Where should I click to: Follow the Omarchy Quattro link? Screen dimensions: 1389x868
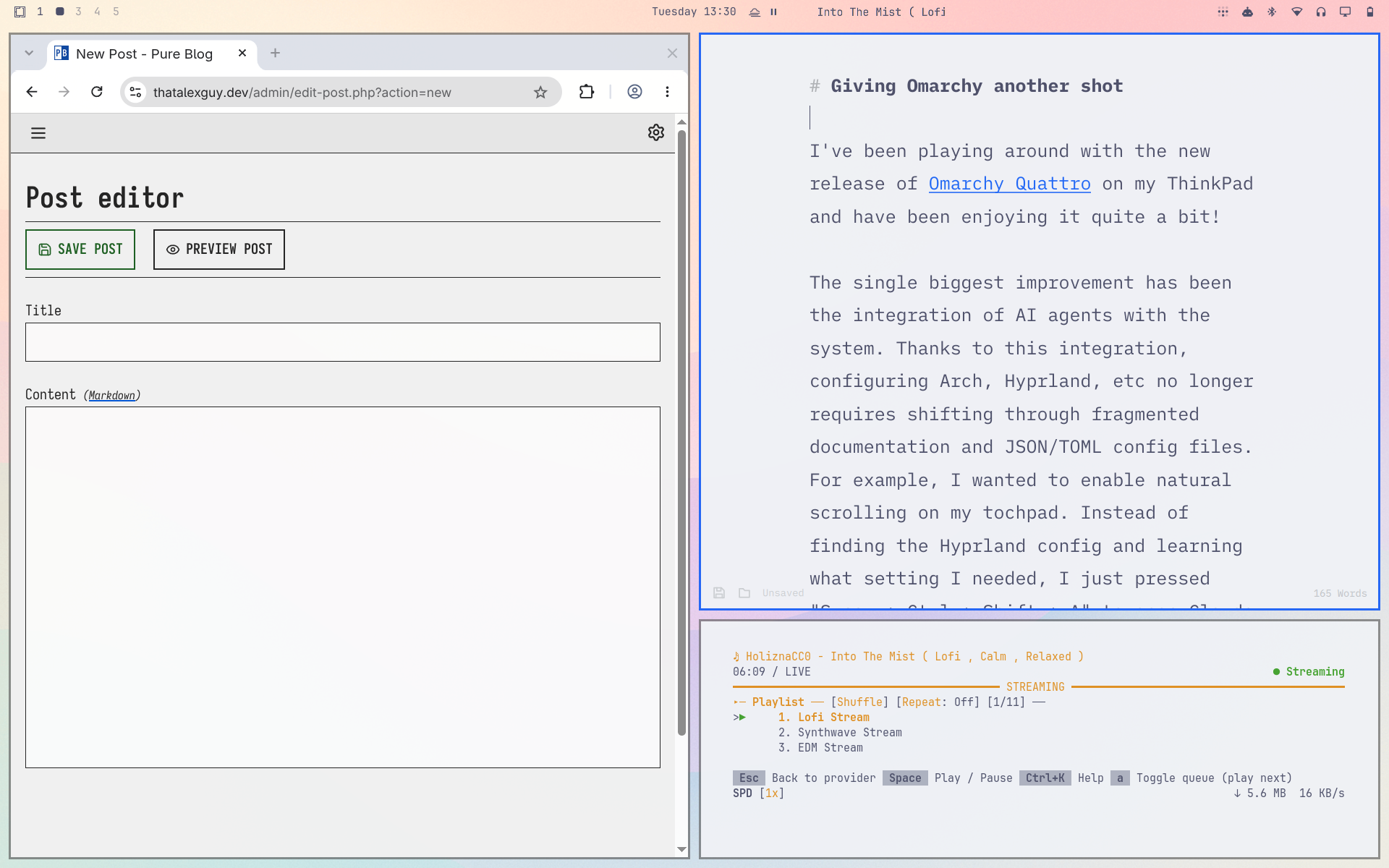tap(1009, 184)
